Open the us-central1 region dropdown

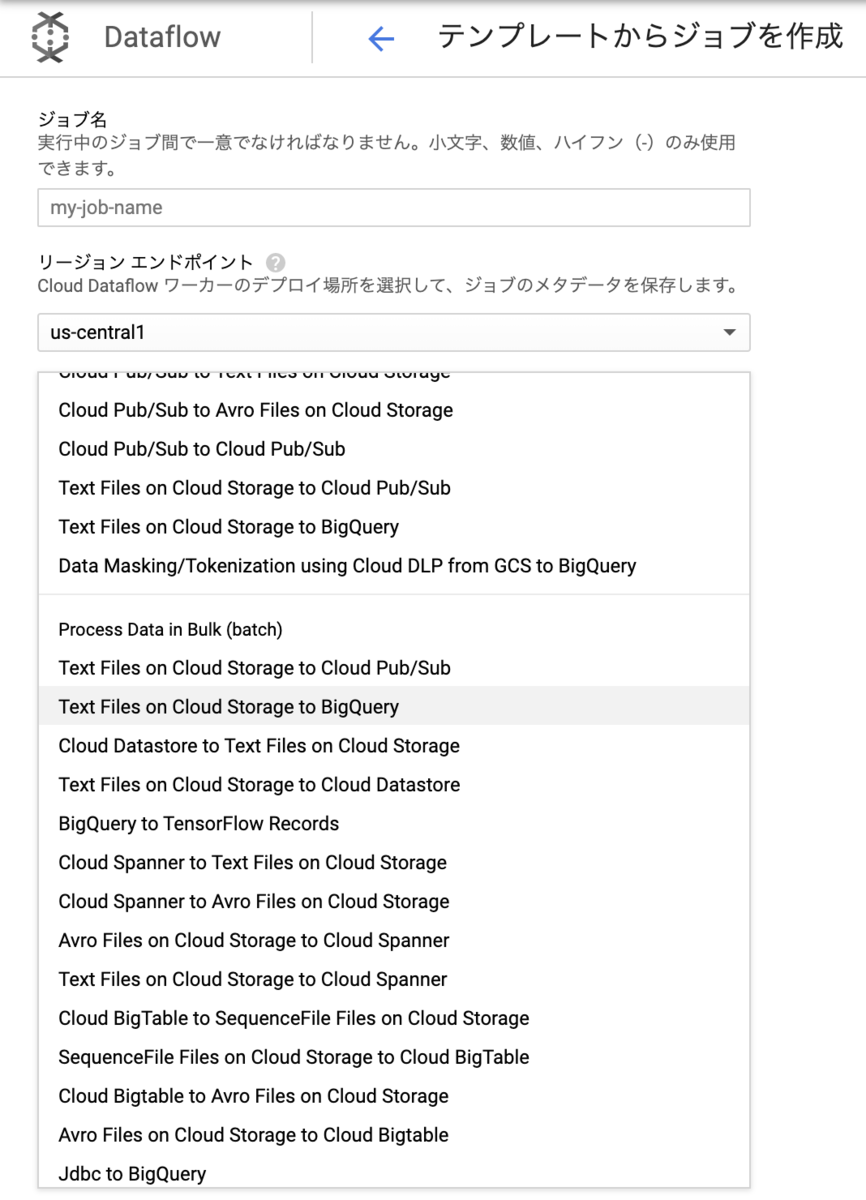click(394, 332)
